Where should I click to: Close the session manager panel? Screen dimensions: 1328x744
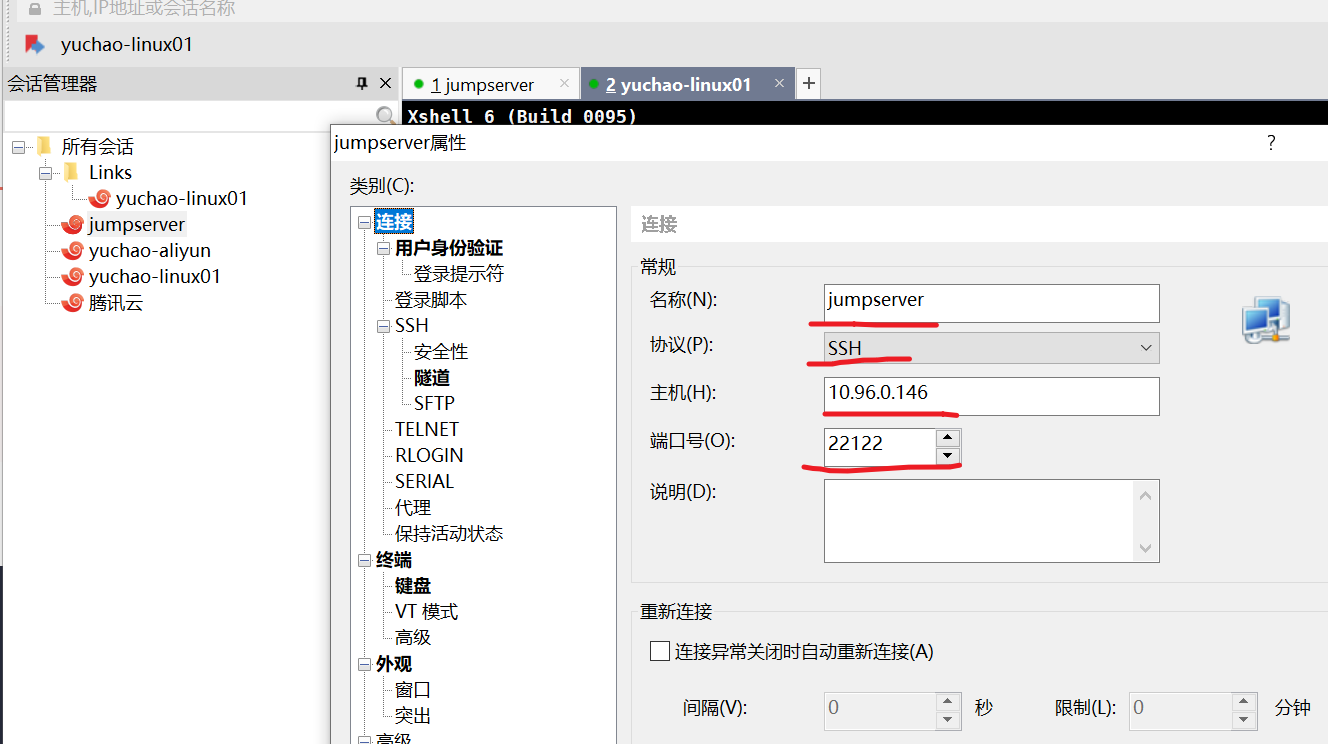(x=385, y=84)
